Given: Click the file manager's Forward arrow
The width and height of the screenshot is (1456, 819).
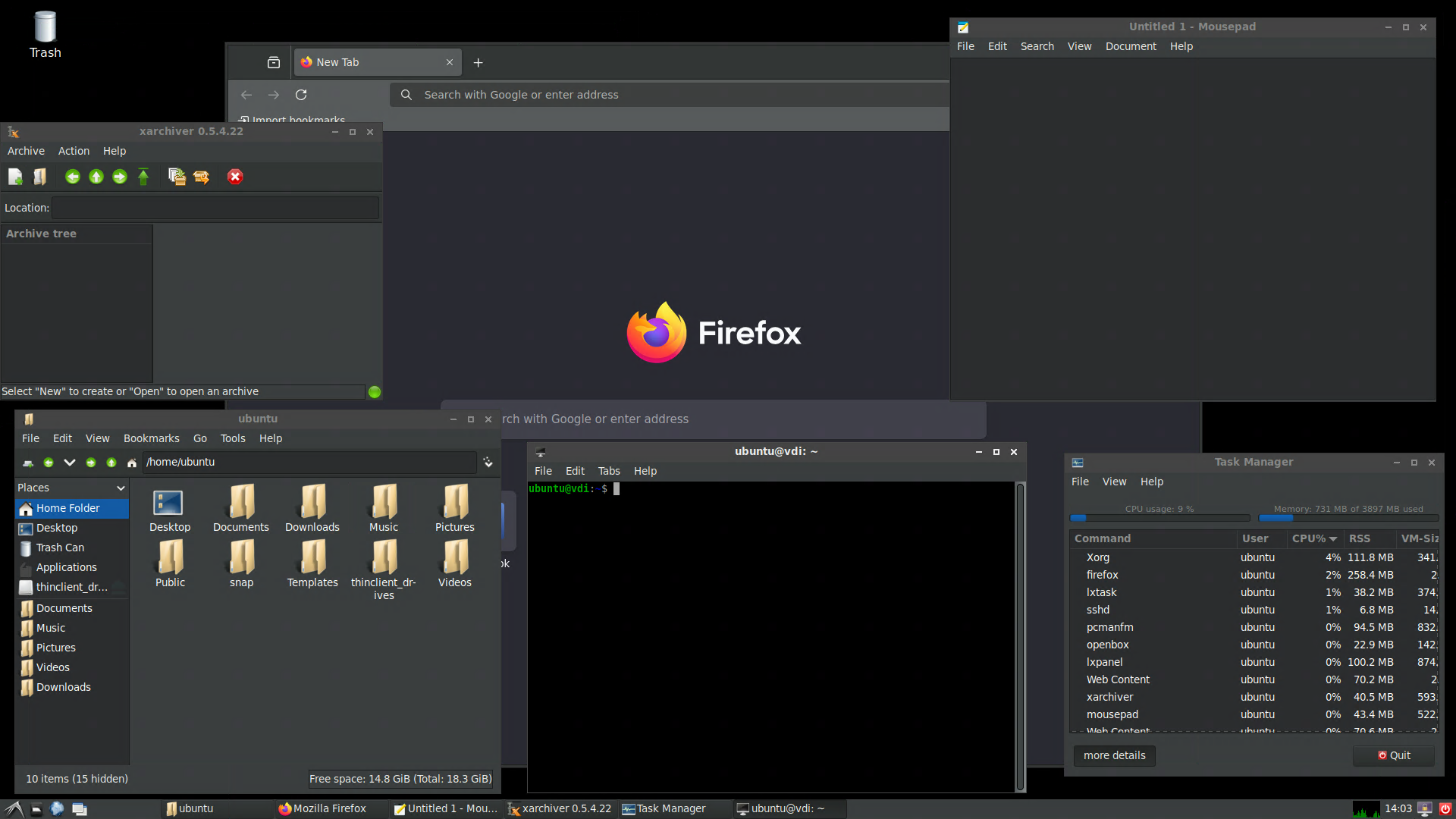Looking at the screenshot, I should pos(91,463).
